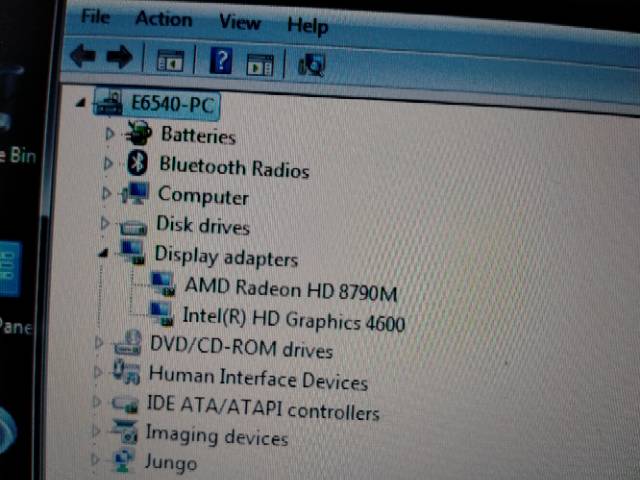Click Show/Hide Console Tree toolbar icon

pos(170,61)
